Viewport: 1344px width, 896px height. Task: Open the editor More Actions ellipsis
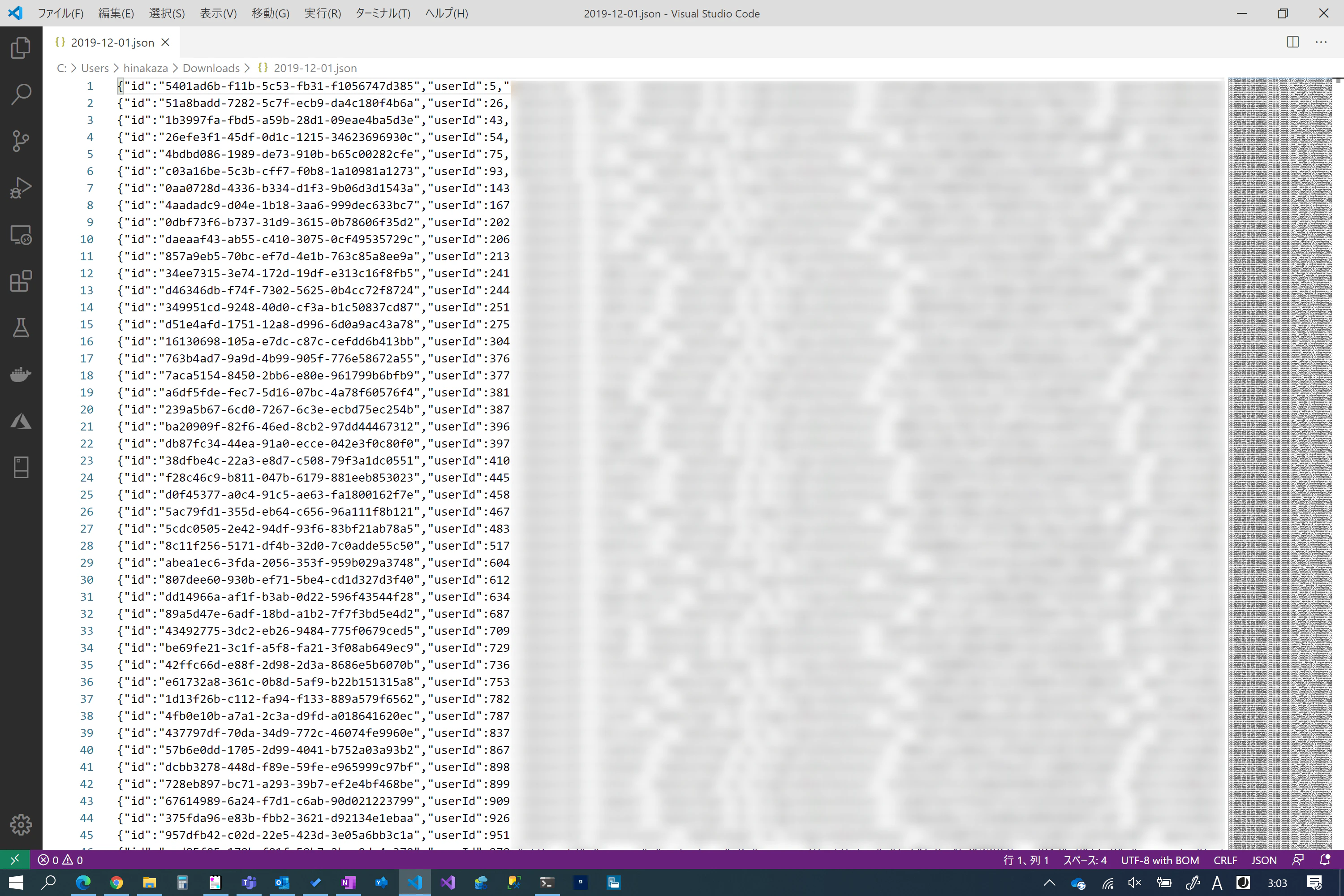click(1321, 42)
